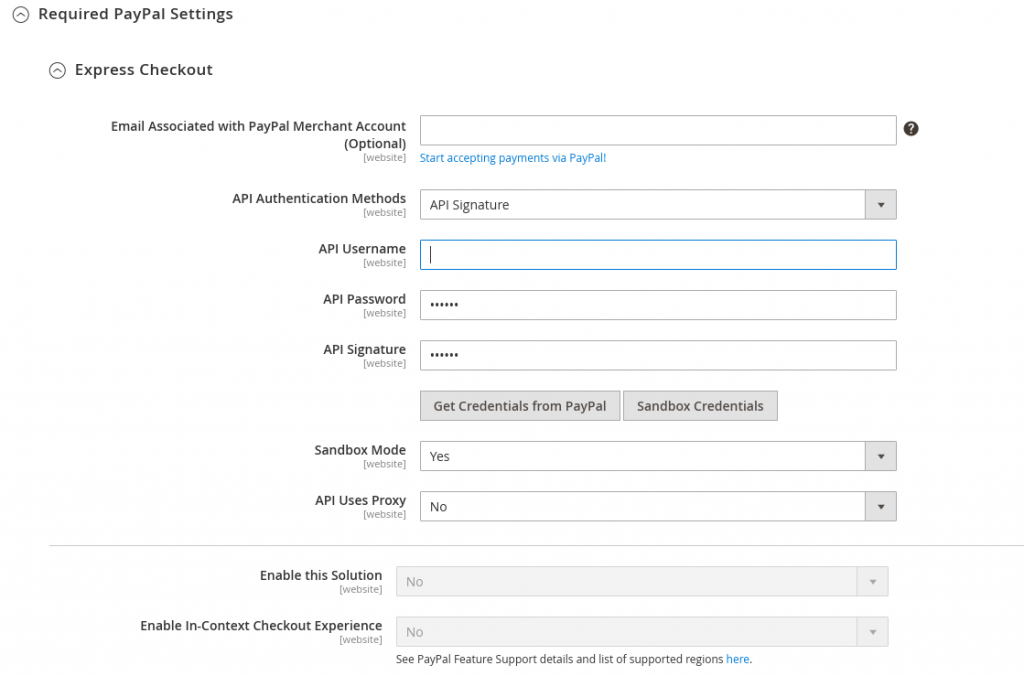
Task: Open the Enable this Solution dropdown
Action: pos(642,581)
